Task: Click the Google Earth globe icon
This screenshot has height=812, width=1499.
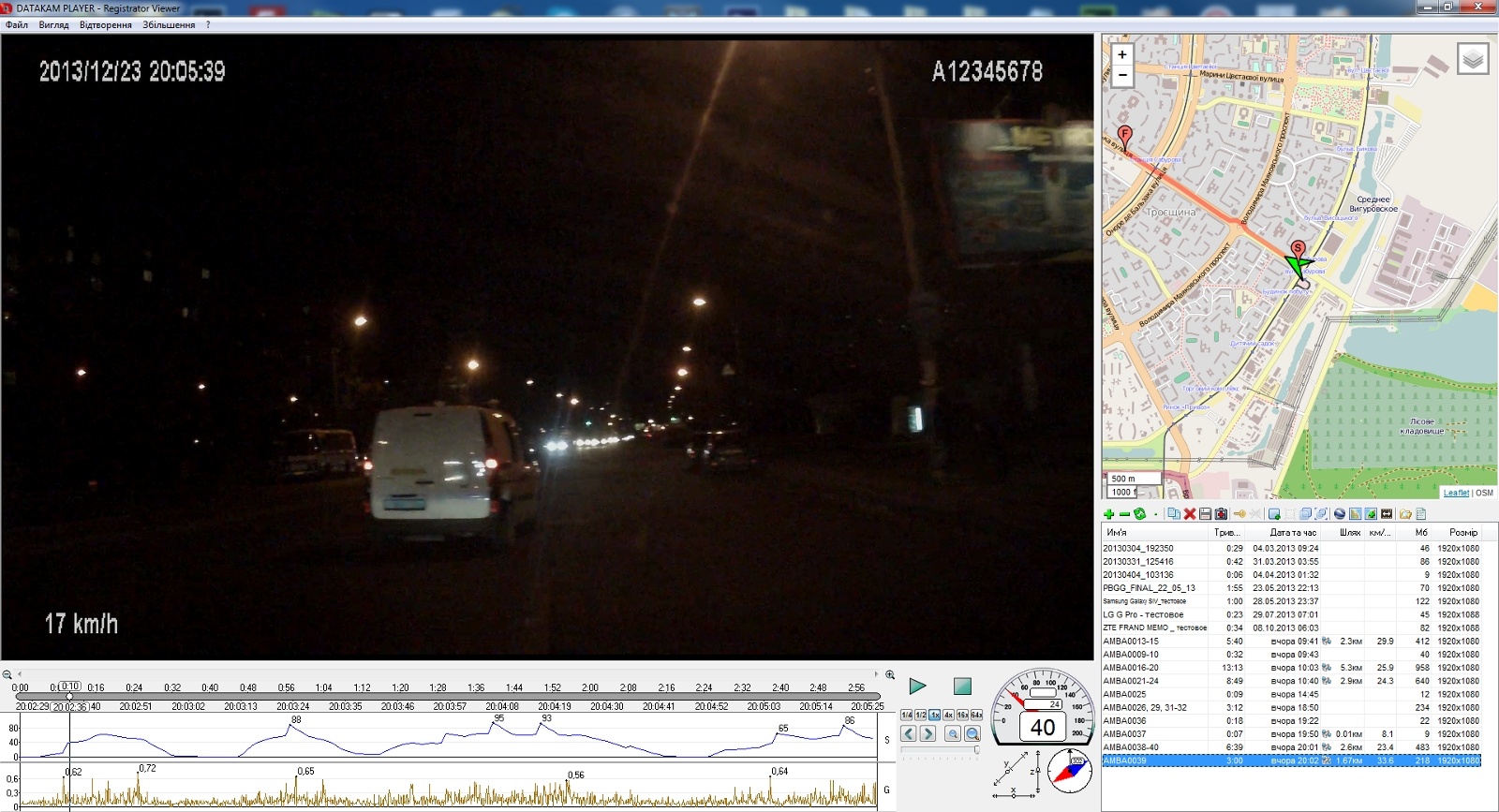Action: coord(1340,514)
